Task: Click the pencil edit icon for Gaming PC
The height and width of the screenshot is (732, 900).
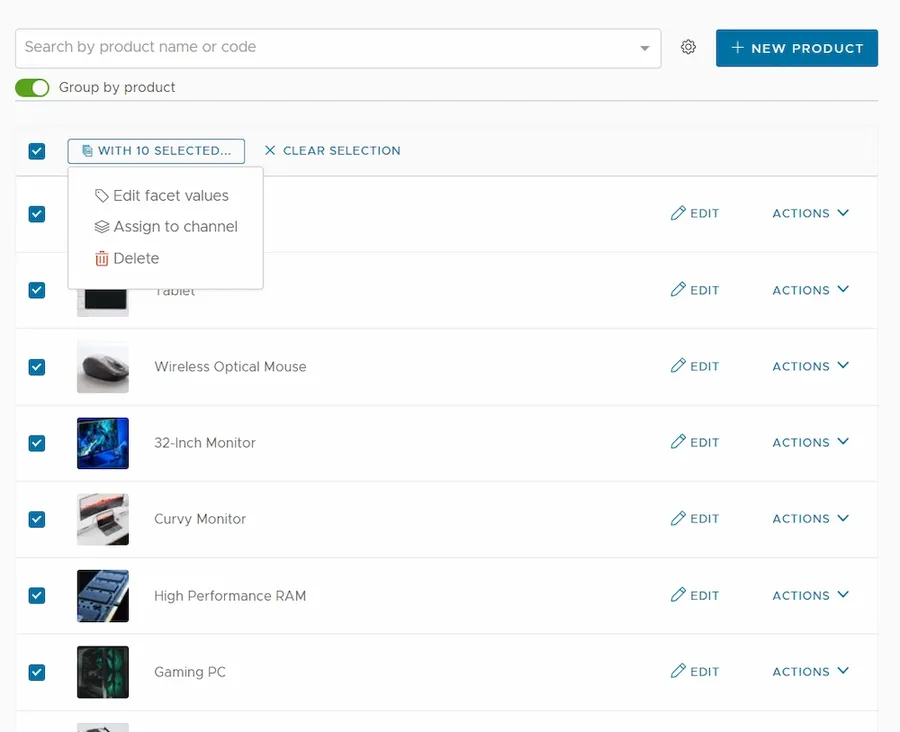Action: (678, 671)
